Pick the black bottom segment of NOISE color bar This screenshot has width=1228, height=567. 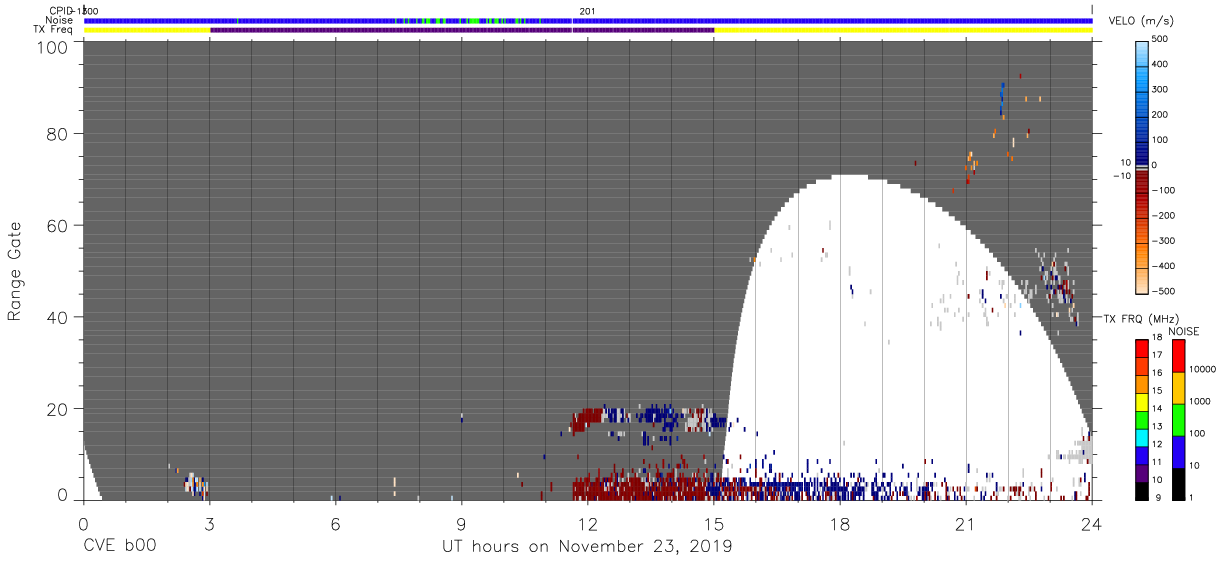pyautogui.click(x=1178, y=484)
